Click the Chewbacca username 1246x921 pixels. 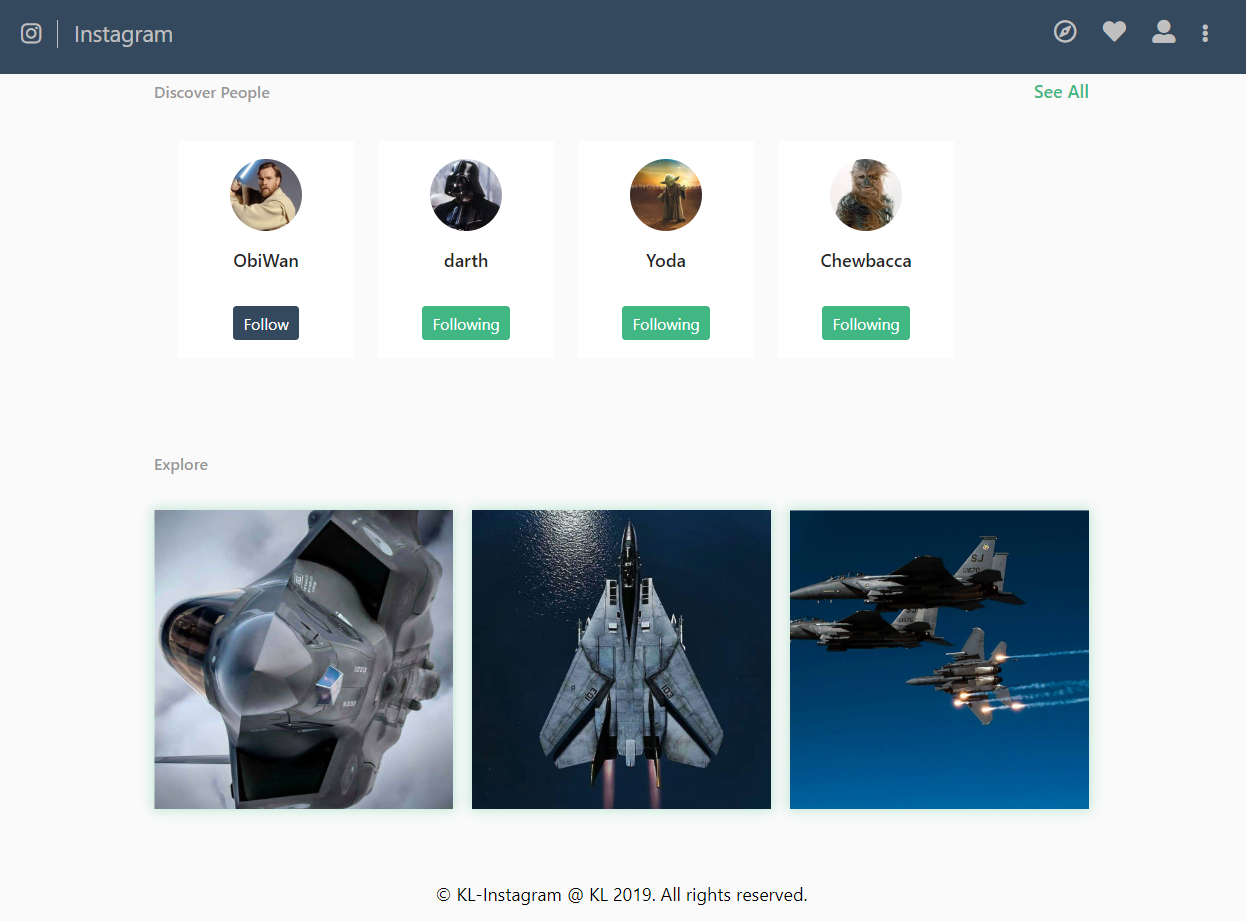[866, 261]
